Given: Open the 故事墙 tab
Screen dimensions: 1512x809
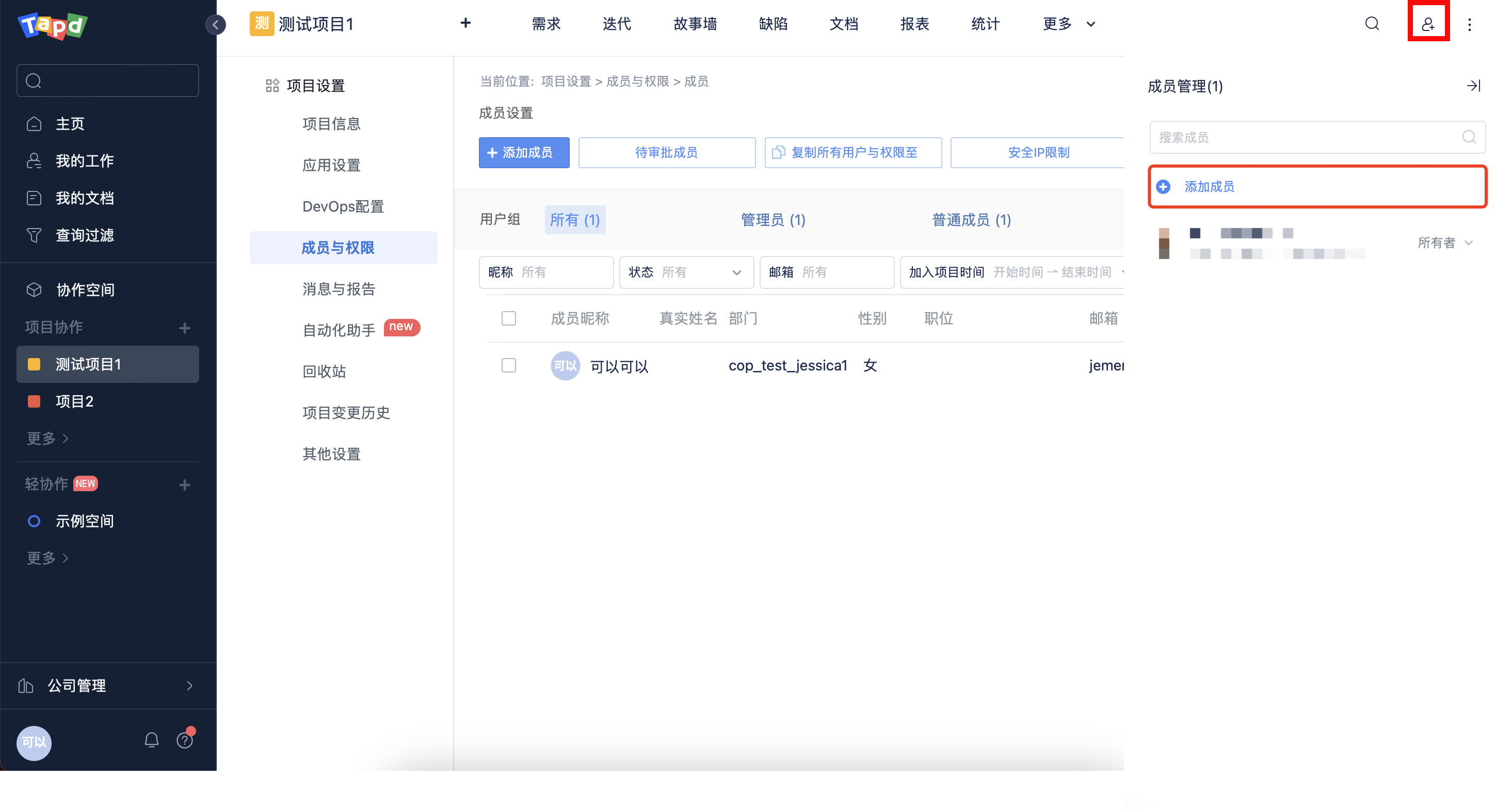Looking at the screenshot, I should (x=695, y=23).
